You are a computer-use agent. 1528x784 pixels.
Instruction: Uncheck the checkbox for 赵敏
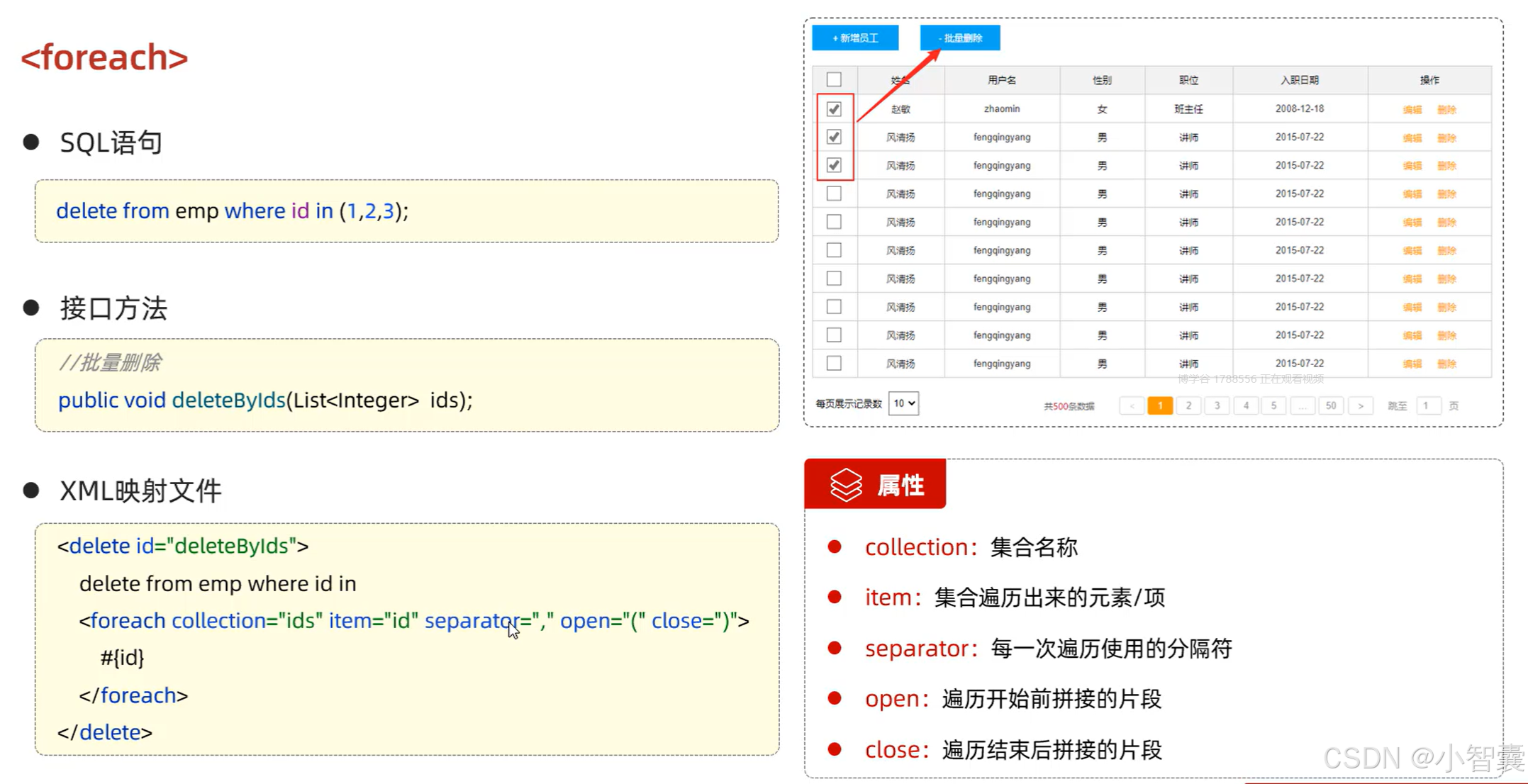click(834, 108)
